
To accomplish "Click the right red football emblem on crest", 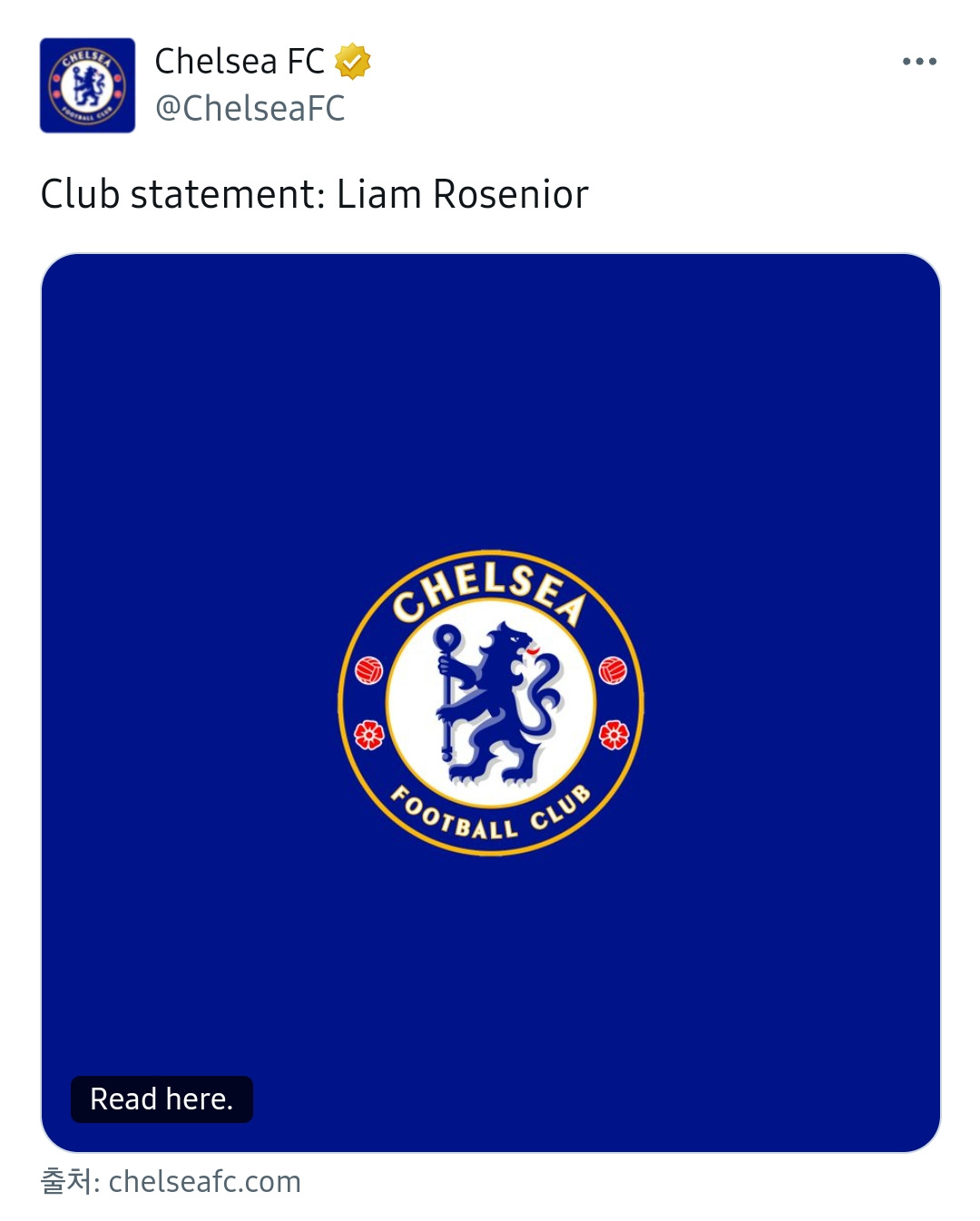I will (612, 670).
